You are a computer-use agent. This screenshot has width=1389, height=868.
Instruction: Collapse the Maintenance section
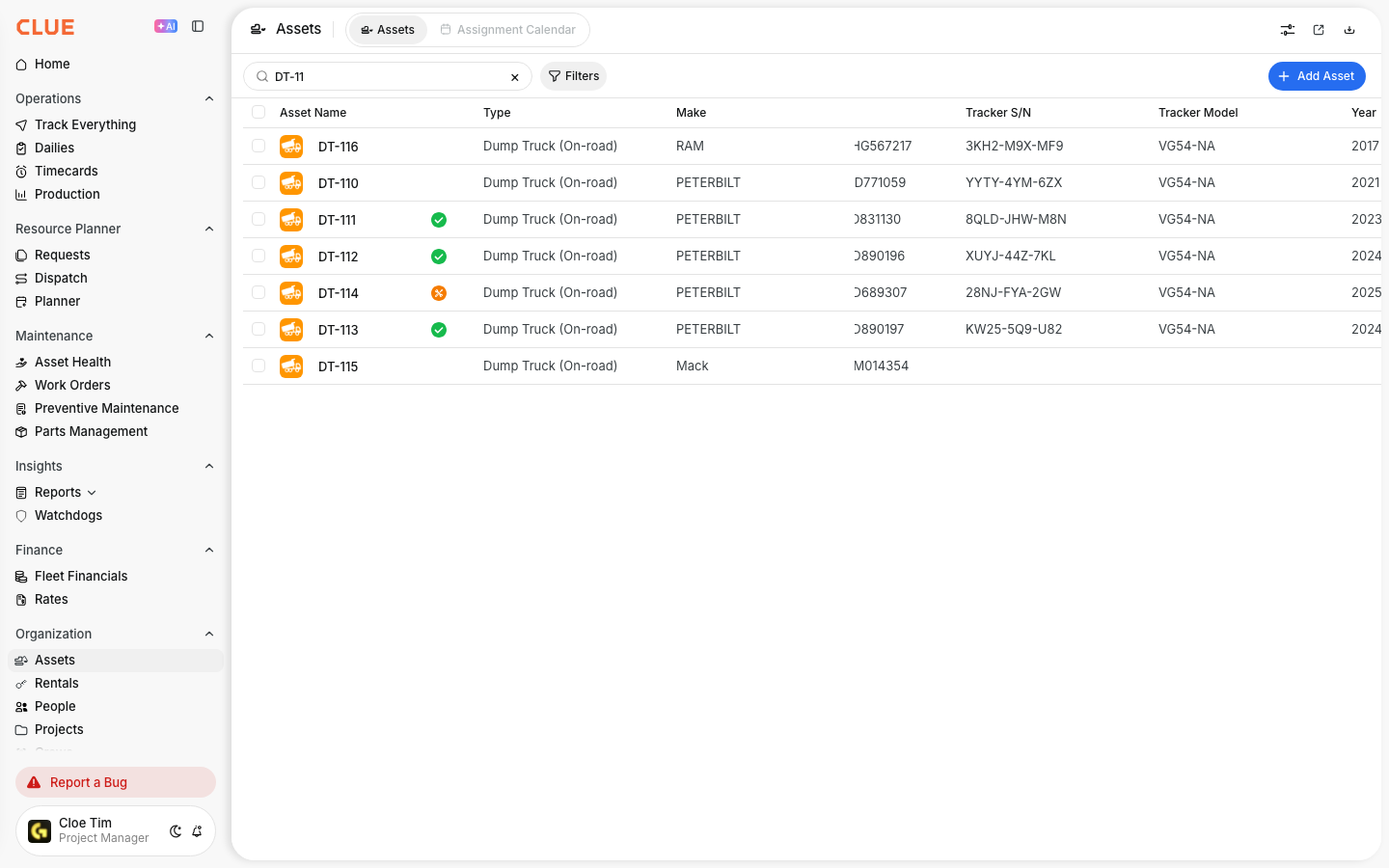pyautogui.click(x=209, y=336)
